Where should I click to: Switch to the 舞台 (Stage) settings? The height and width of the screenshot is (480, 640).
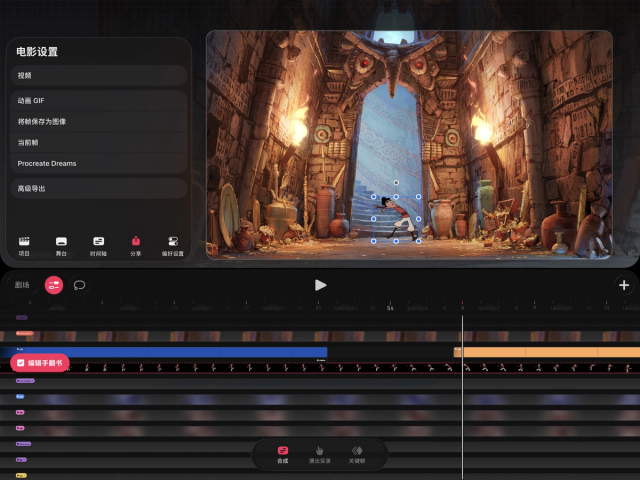point(61,245)
